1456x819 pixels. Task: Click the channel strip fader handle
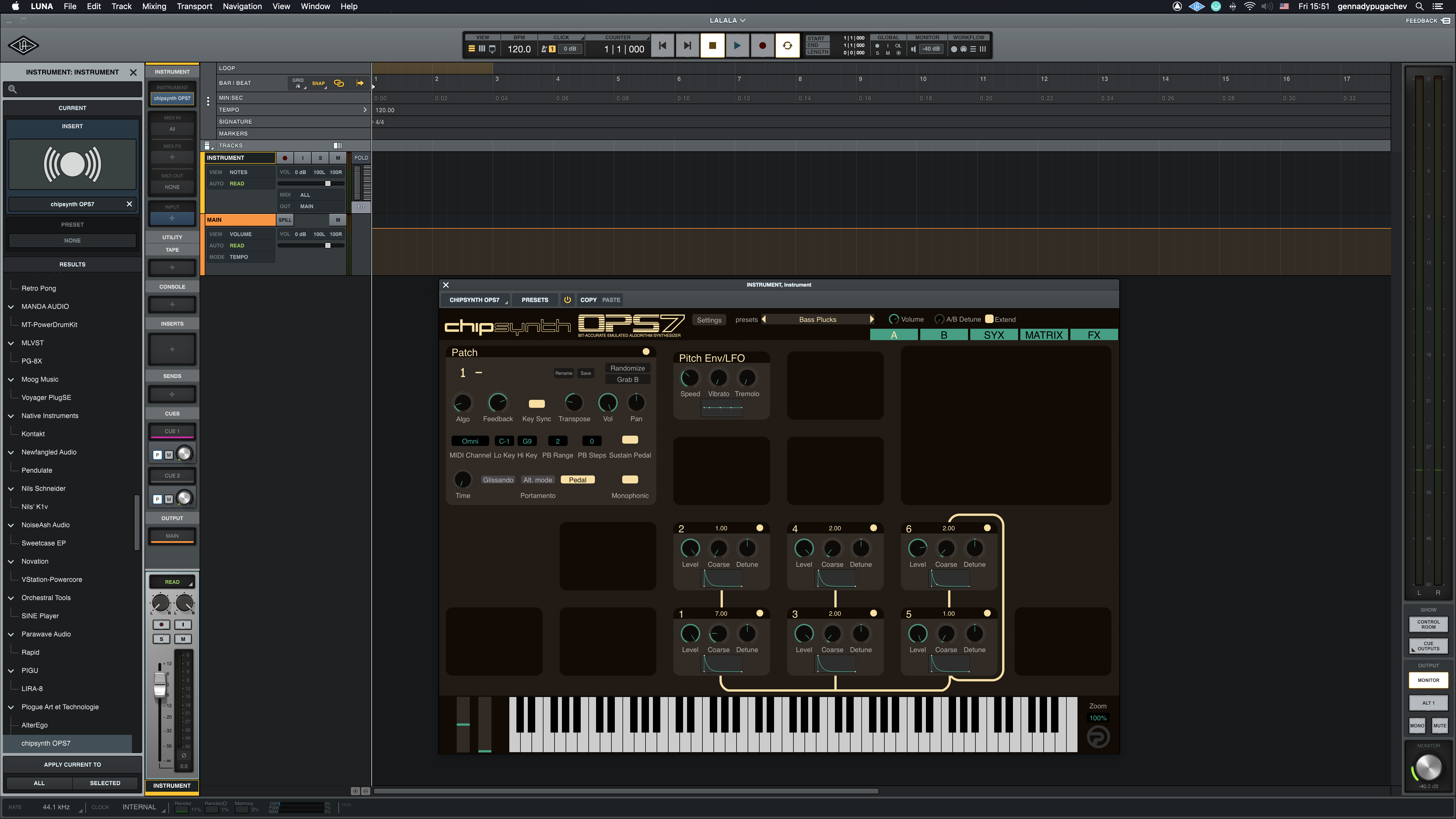point(160,684)
